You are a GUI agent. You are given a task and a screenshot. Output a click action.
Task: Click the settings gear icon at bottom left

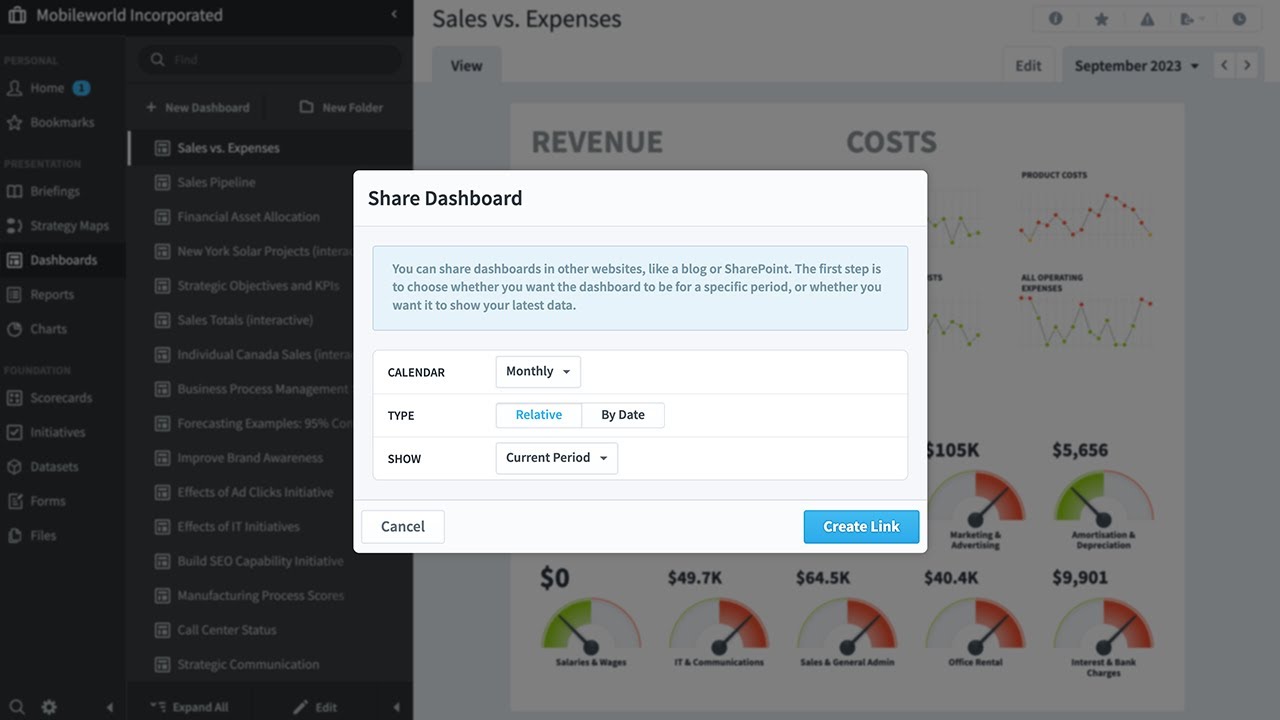click(x=49, y=707)
